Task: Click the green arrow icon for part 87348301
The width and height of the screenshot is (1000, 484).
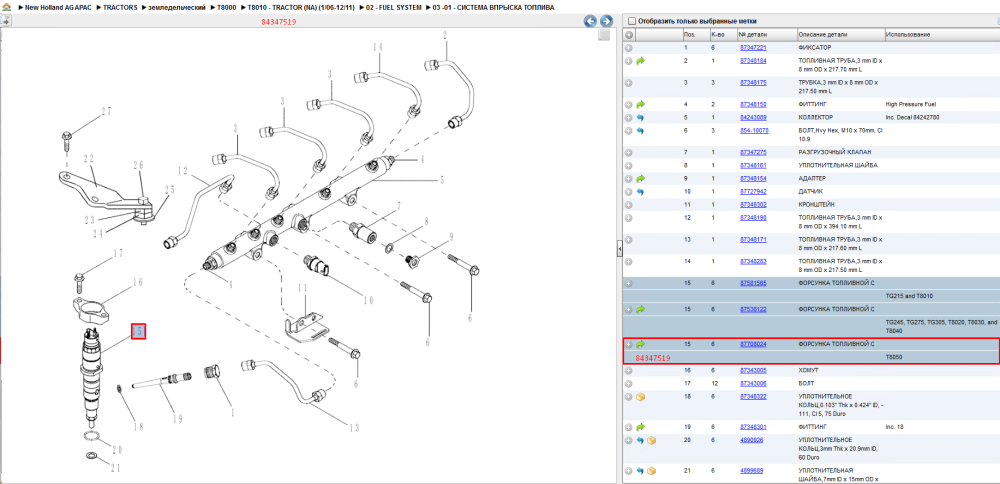Action: [x=641, y=427]
